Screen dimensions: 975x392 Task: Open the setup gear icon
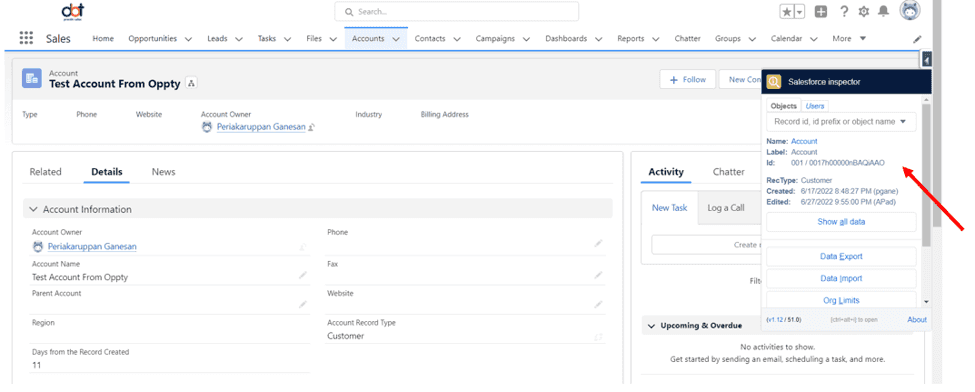point(863,11)
